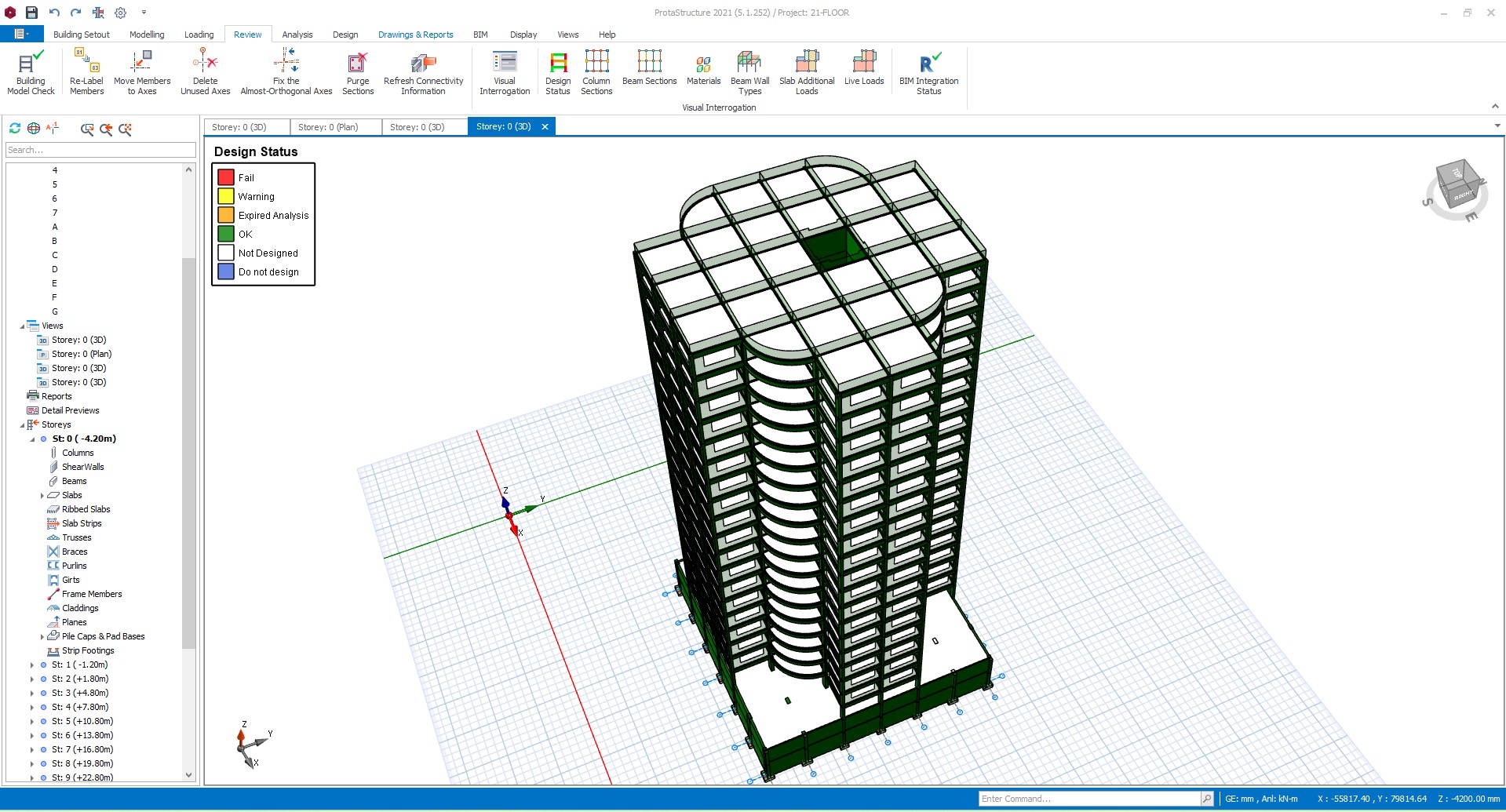This screenshot has width=1506, height=812.
Task: Open the Building Setout tab
Action: [82, 35]
